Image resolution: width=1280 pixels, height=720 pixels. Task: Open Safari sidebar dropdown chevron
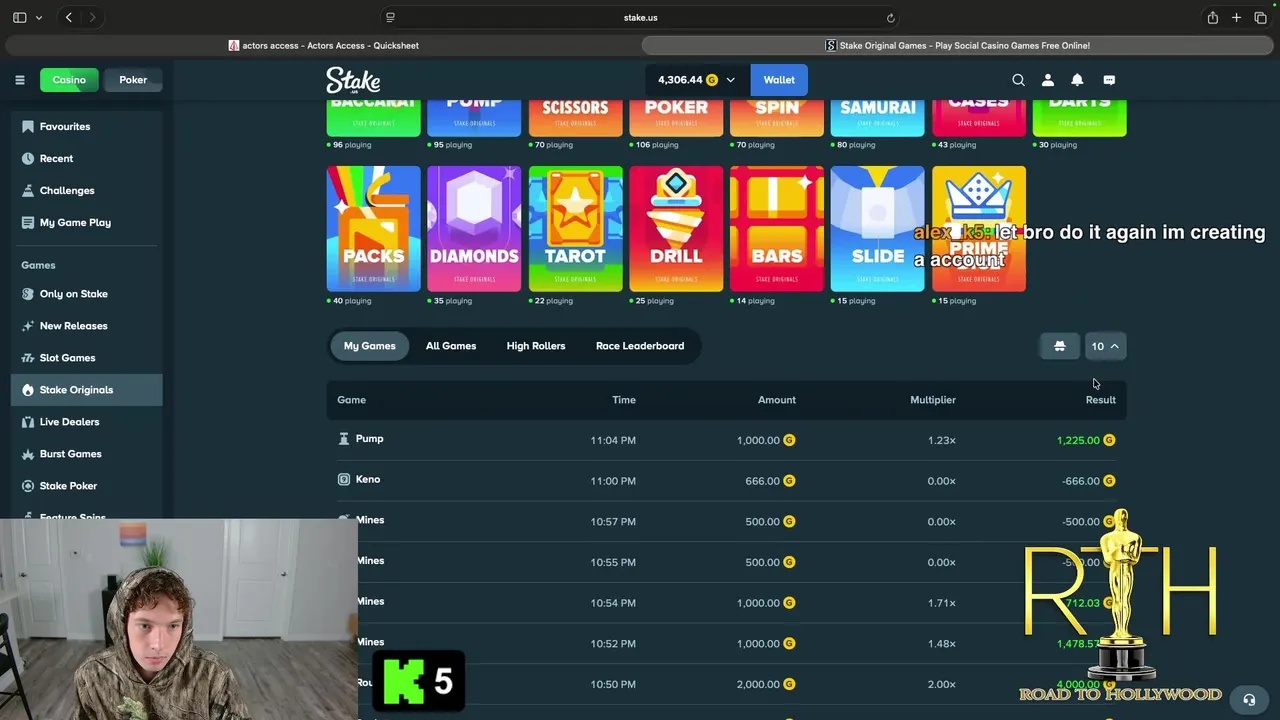[39, 18]
